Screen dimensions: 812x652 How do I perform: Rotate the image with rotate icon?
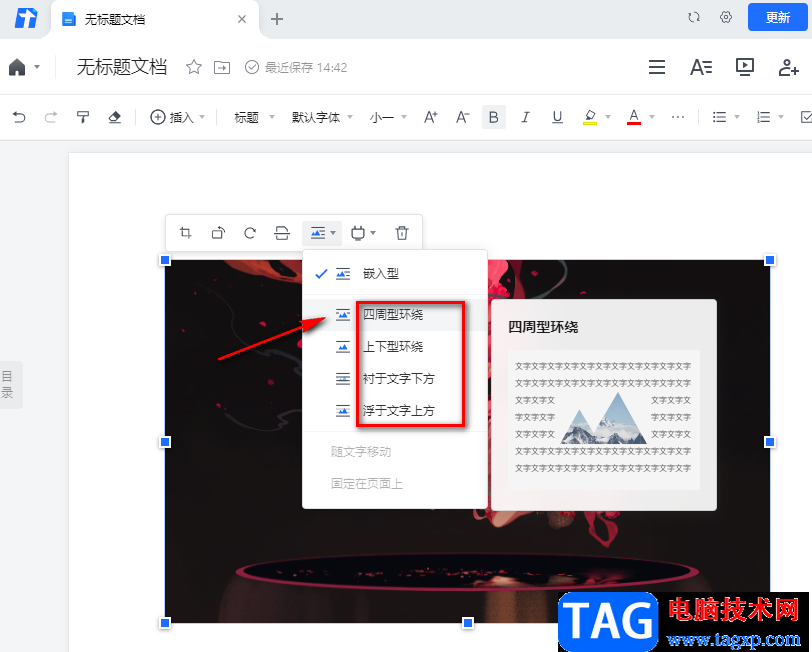(218, 233)
